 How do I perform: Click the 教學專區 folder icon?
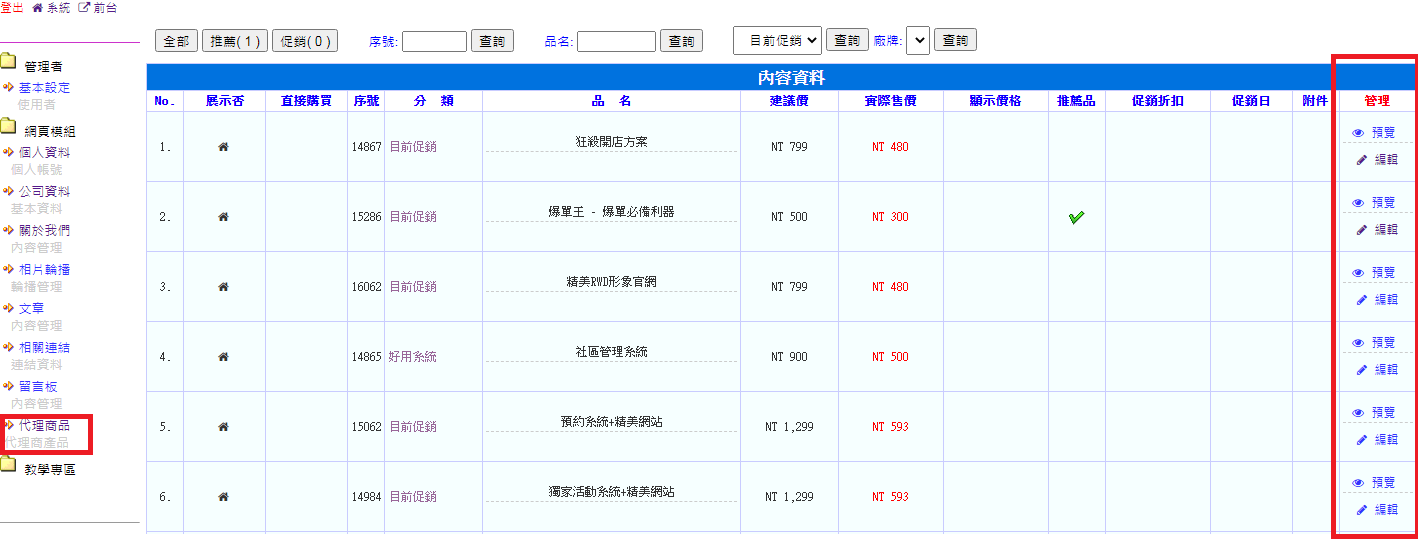(x=8, y=464)
